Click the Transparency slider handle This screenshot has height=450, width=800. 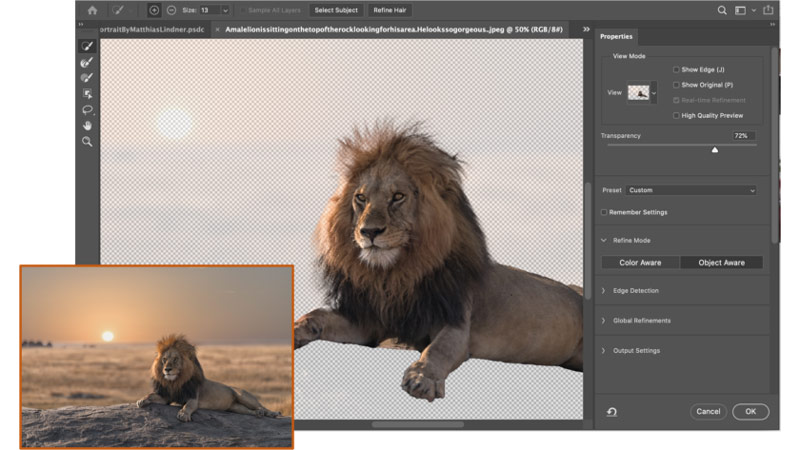pyautogui.click(x=714, y=149)
